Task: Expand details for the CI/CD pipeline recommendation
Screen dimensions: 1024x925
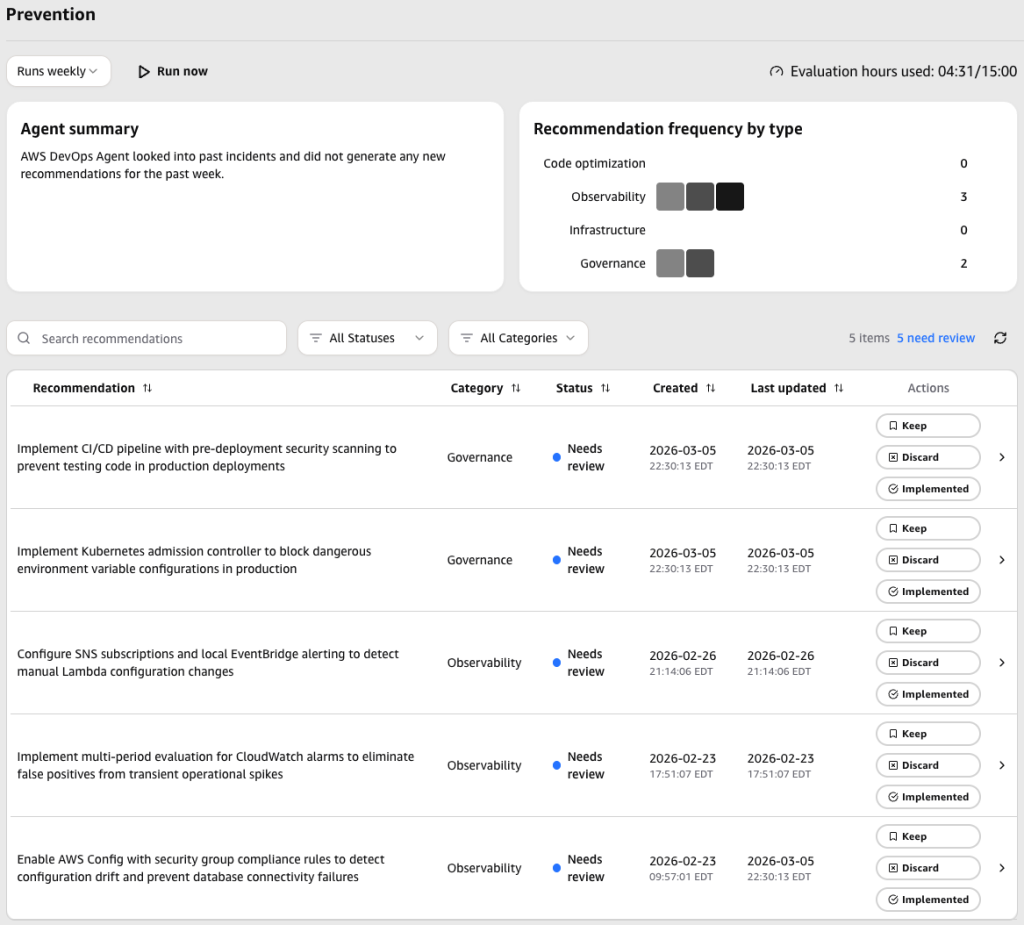Action: 1002,457
